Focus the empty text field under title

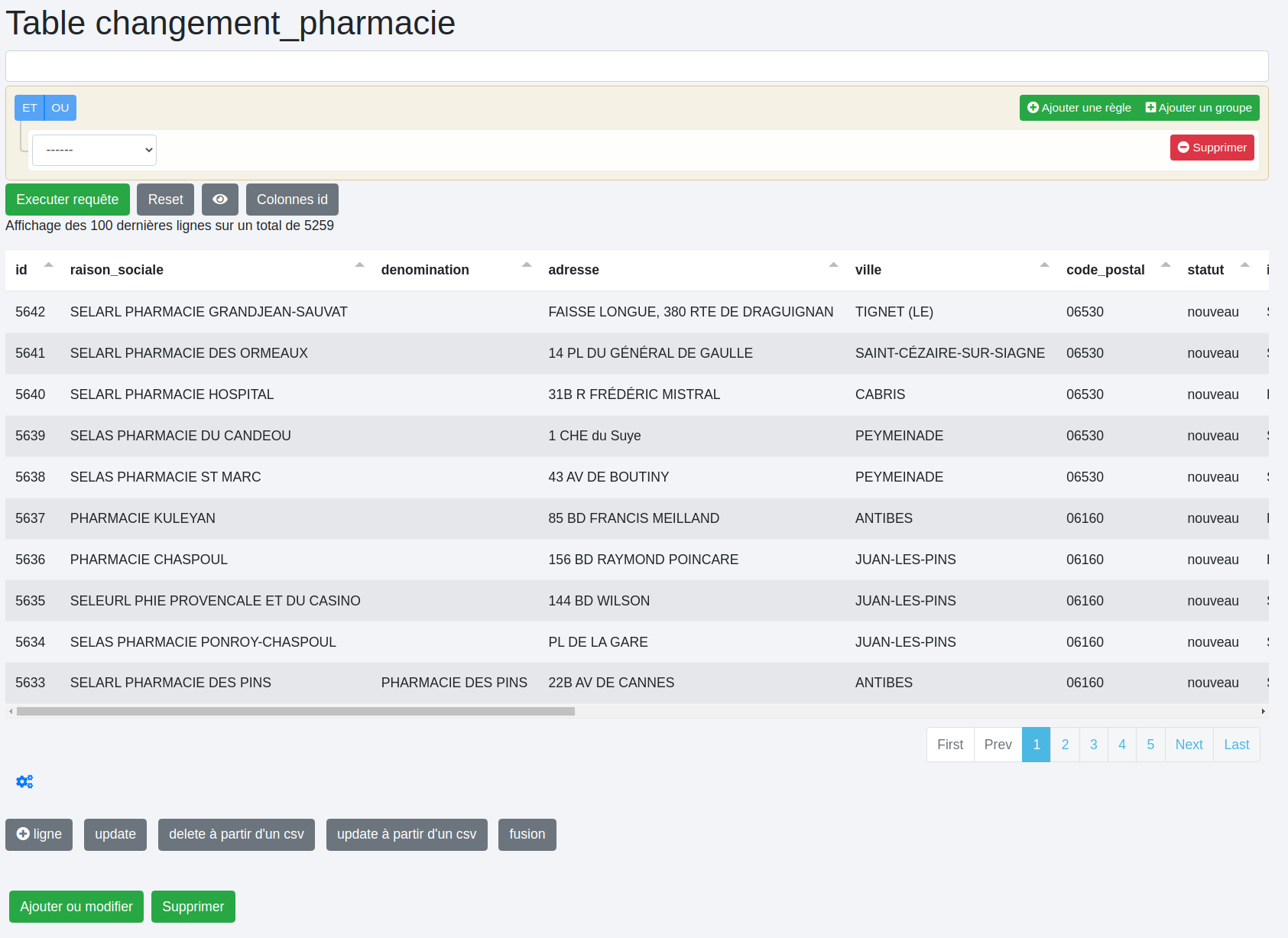636,67
